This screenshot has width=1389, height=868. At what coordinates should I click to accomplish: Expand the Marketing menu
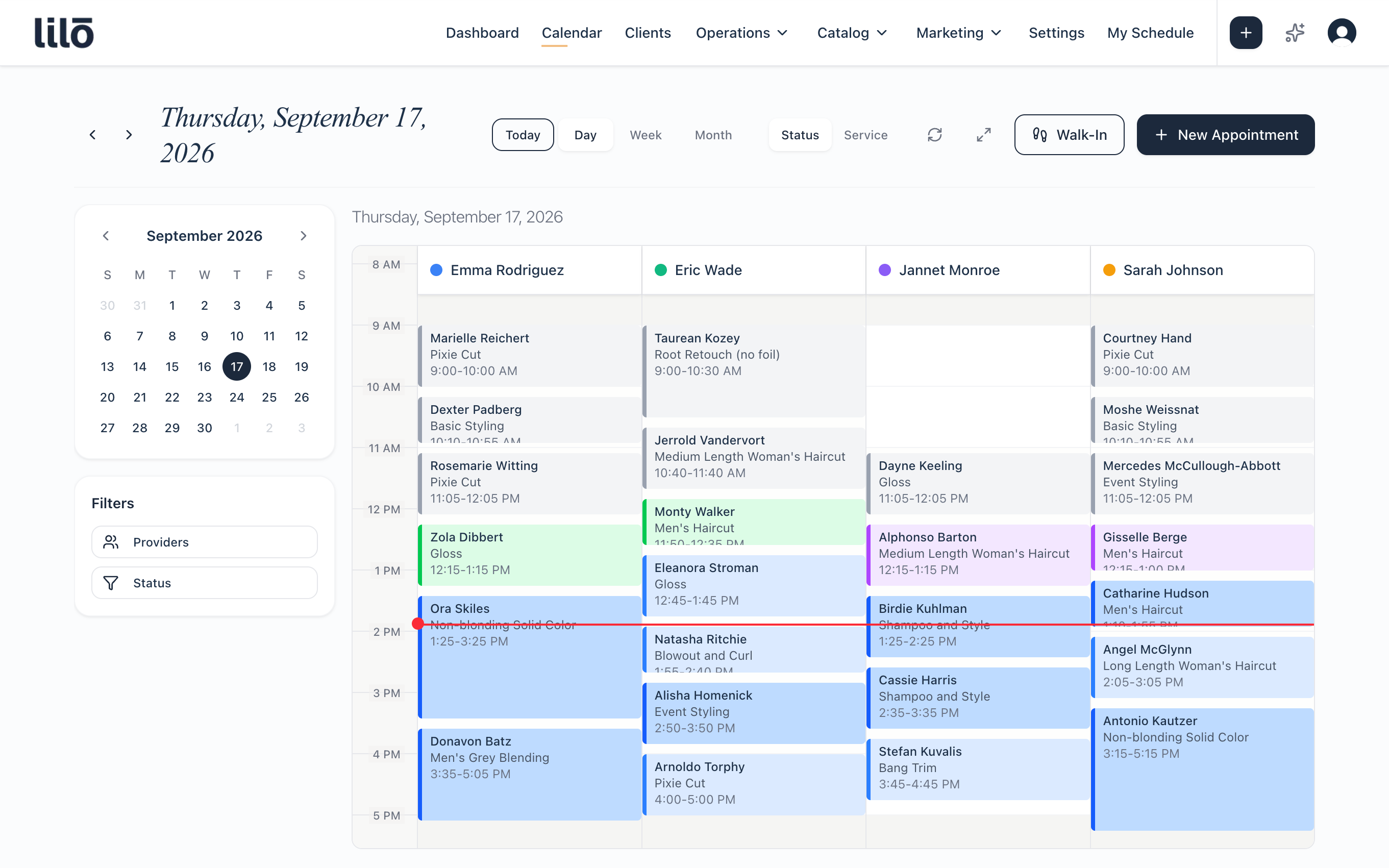click(958, 33)
